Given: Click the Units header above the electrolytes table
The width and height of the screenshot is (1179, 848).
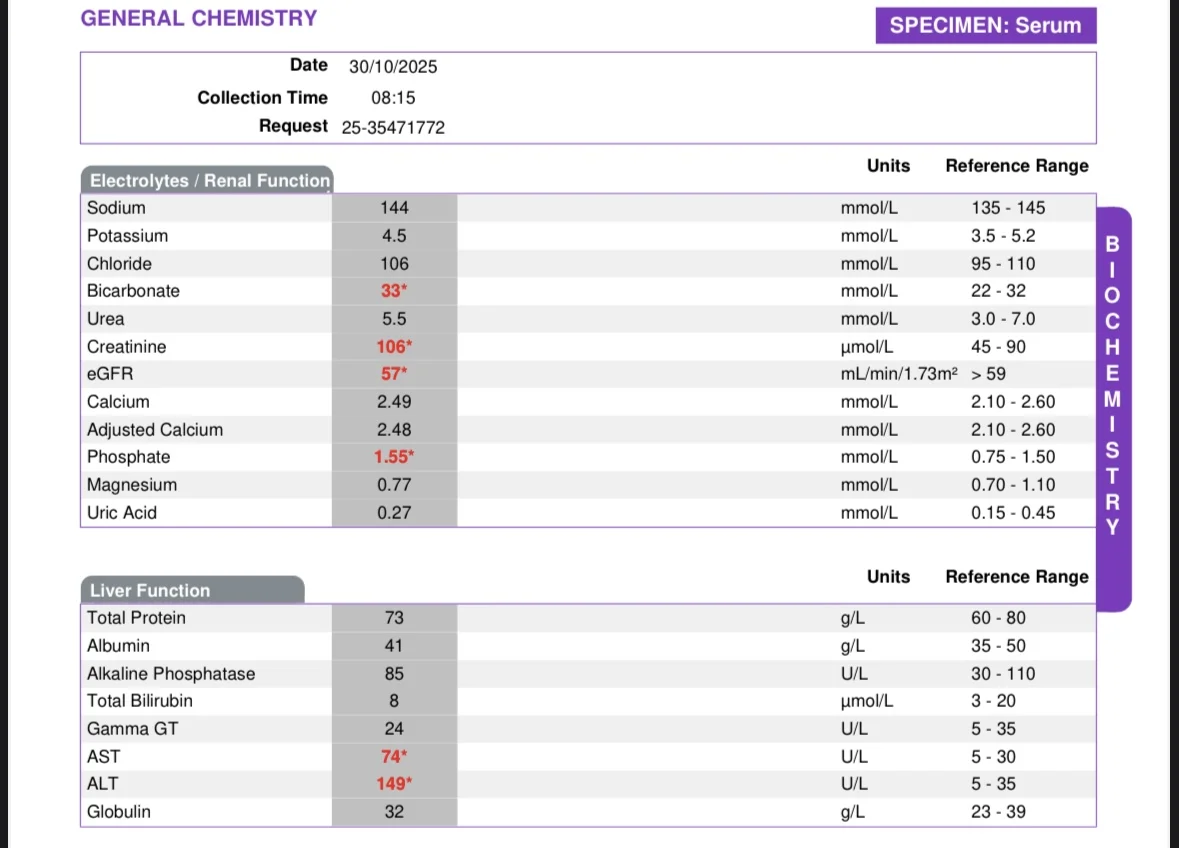Looking at the screenshot, I should (888, 166).
